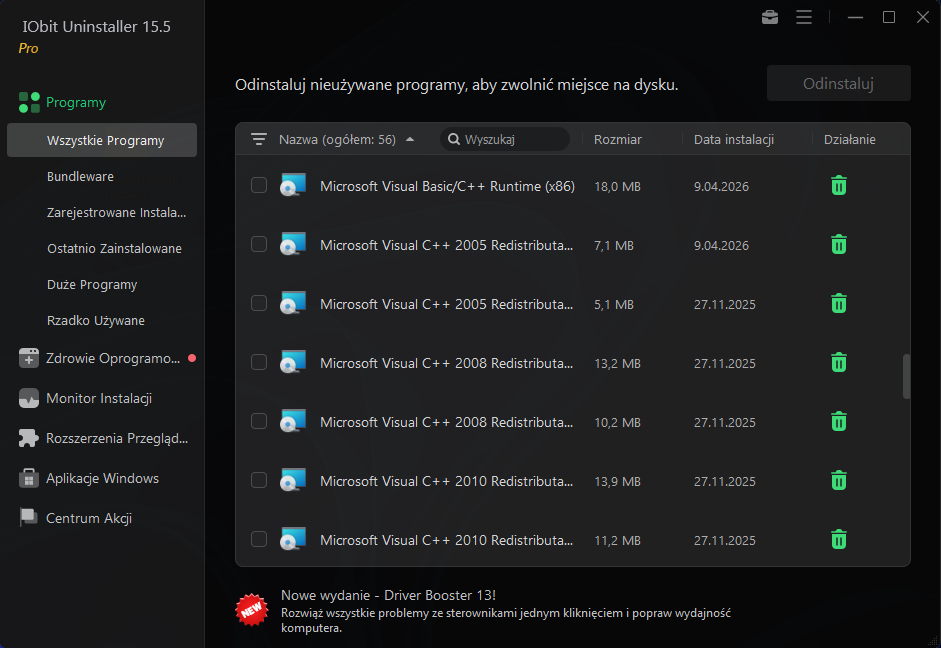Select the Microsoft Visual Basic/C++ Runtime (x86) name
Image resolution: width=941 pixels, height=648 pixels.
click(447, 186)
